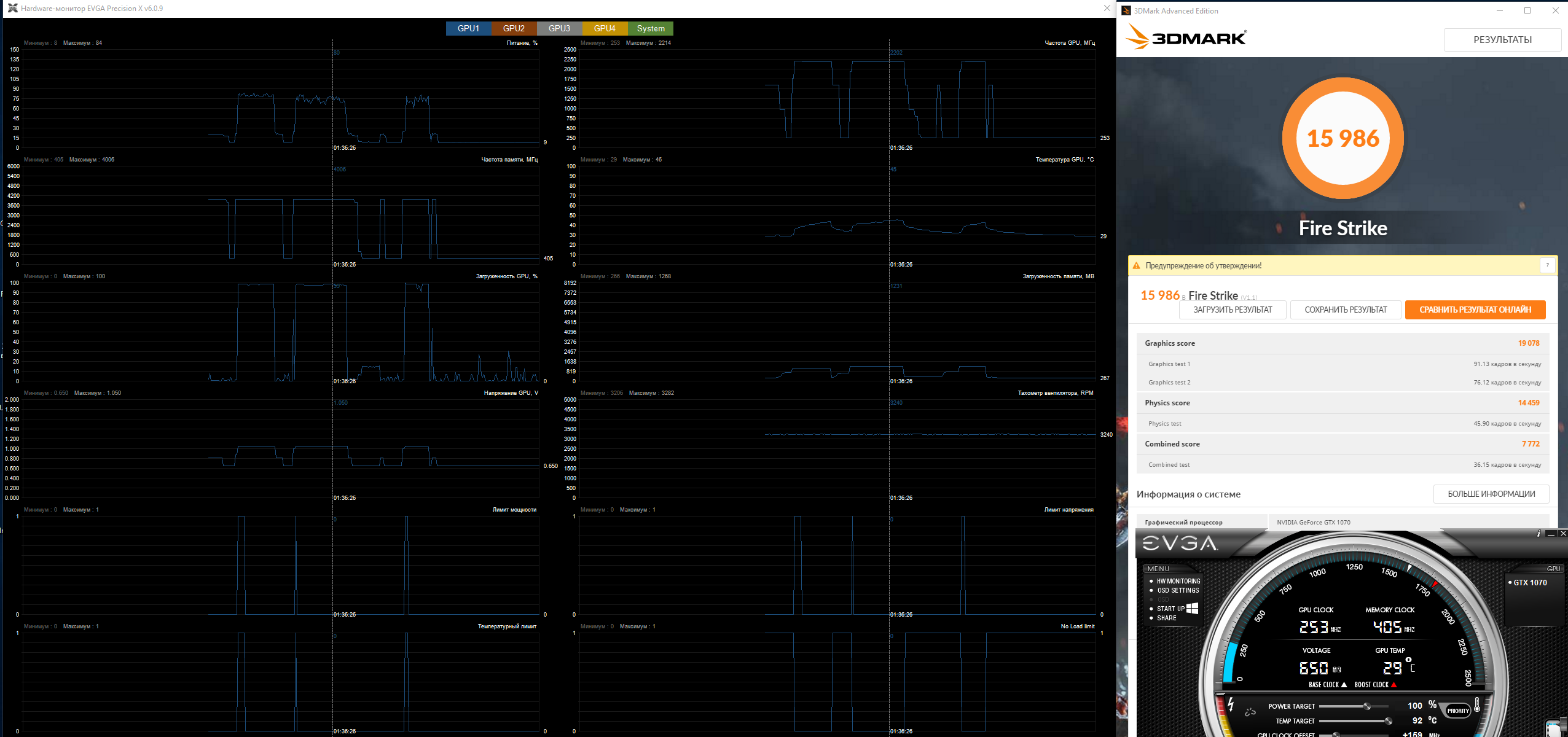
Task: Open OSD SETTINGS from the menu
Action: (1177, 590)
